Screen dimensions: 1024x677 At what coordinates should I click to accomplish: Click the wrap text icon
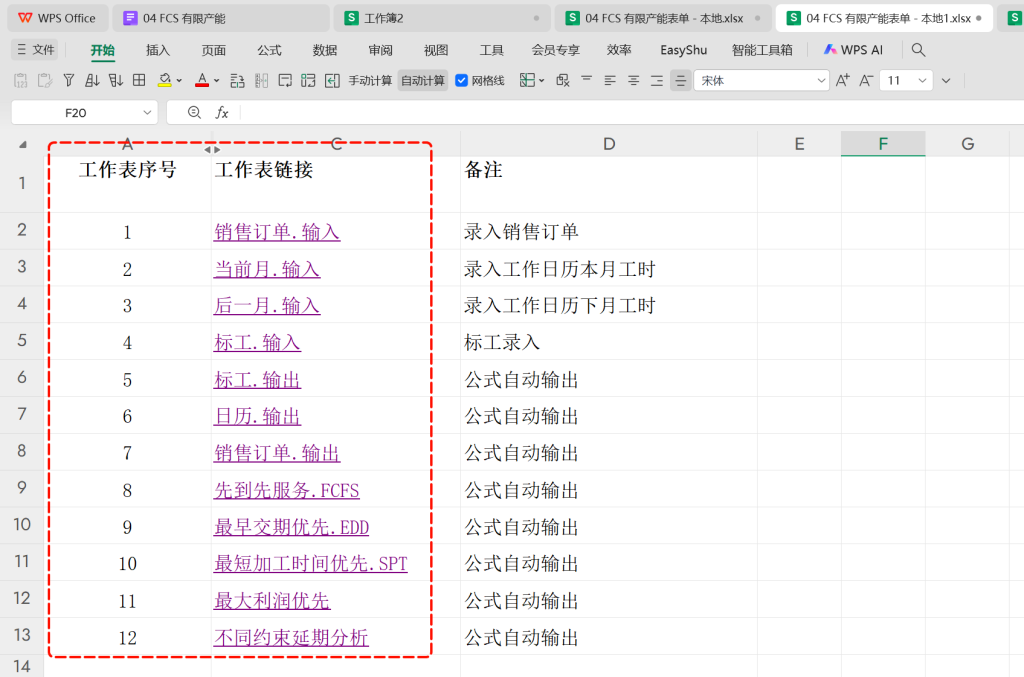click(x=285, y=80)
